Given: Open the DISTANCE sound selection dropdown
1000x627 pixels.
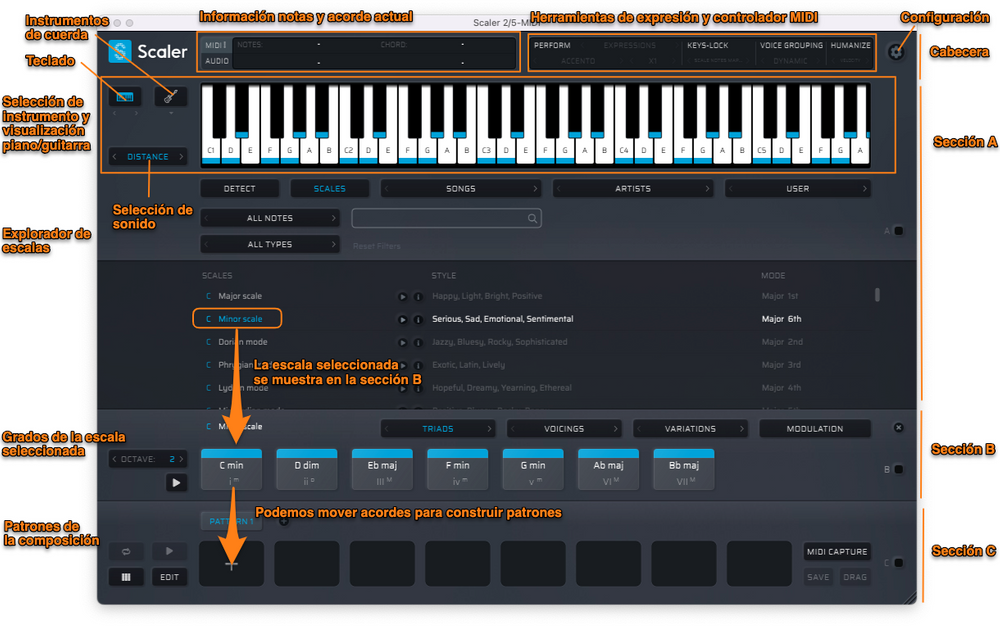Looking at the screenshot, I should (147, 156).
